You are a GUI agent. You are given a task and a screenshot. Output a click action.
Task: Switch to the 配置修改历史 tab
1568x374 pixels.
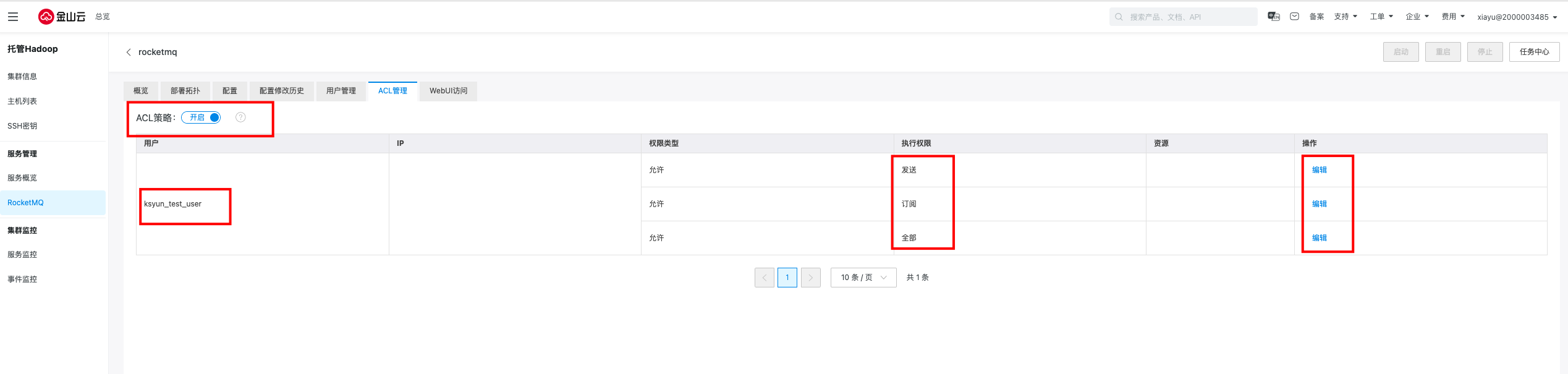coord(282,91)
